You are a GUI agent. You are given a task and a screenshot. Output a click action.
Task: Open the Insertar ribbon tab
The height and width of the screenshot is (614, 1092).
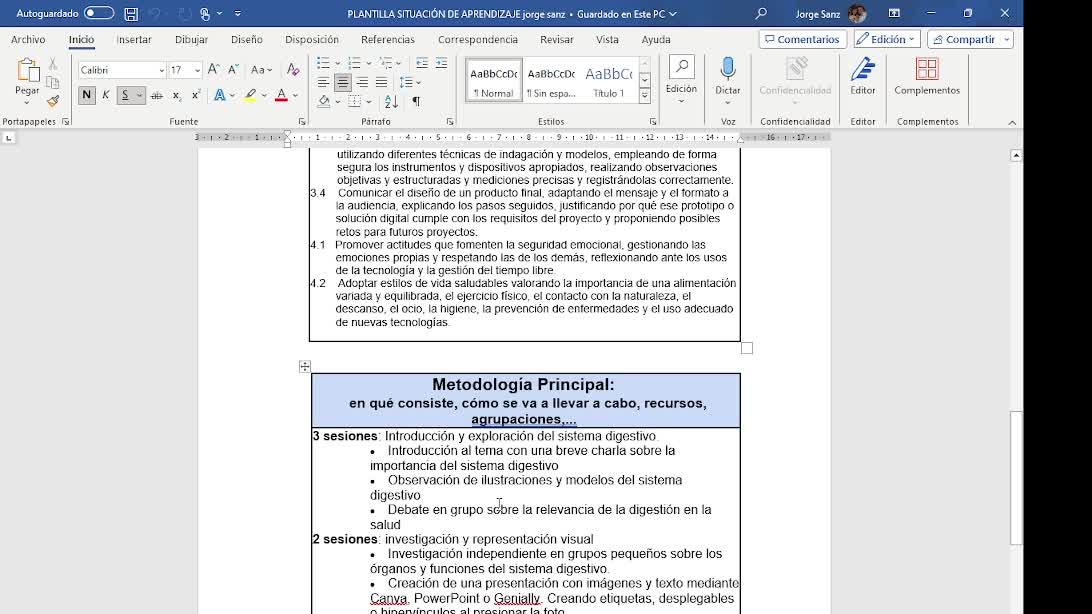click(x=134, y=39)
